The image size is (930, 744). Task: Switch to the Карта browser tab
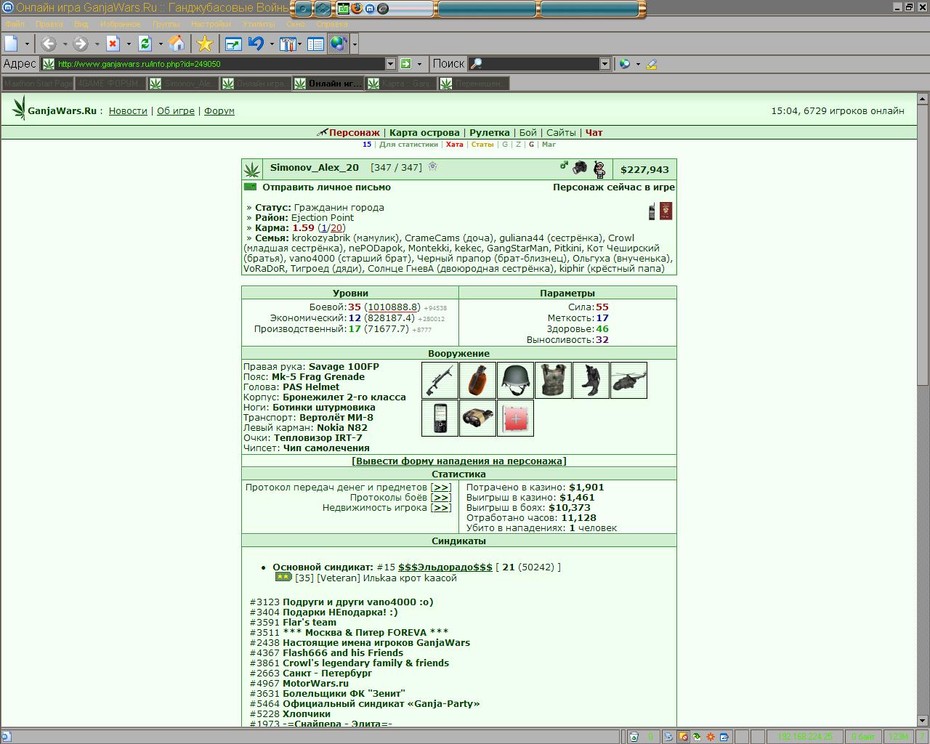pyautogui.click(x=400, y=84)
